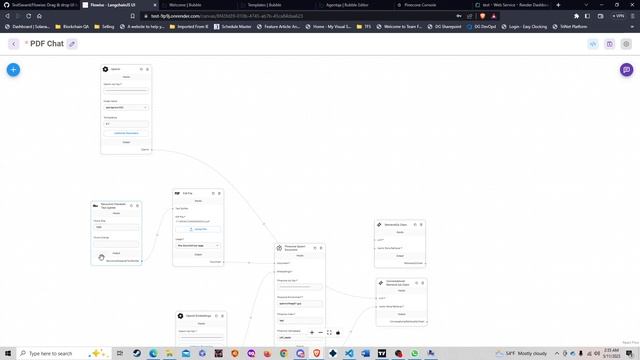Click the Pinecone Namespace field
640x360 pixels.
(x=300, y=338)
